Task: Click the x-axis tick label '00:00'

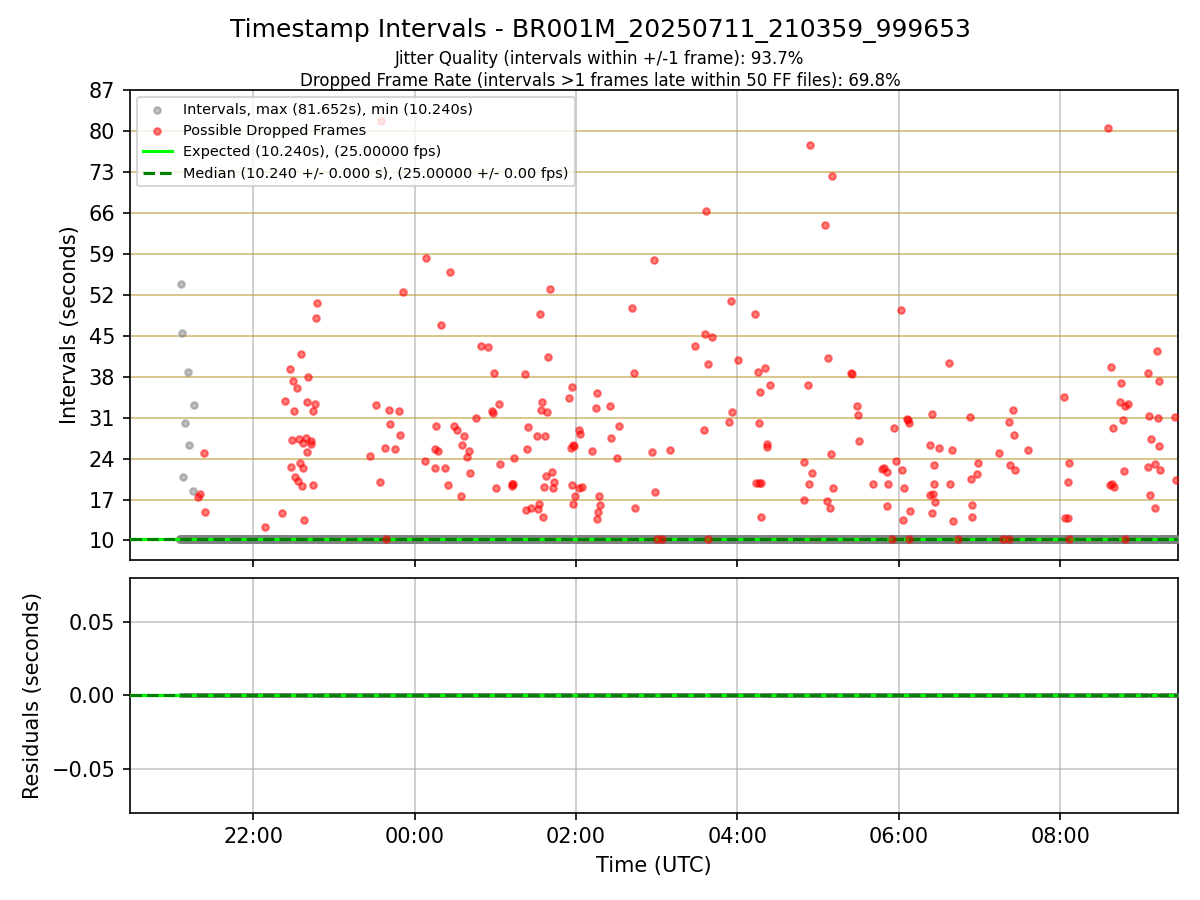Action: [414, 835]
